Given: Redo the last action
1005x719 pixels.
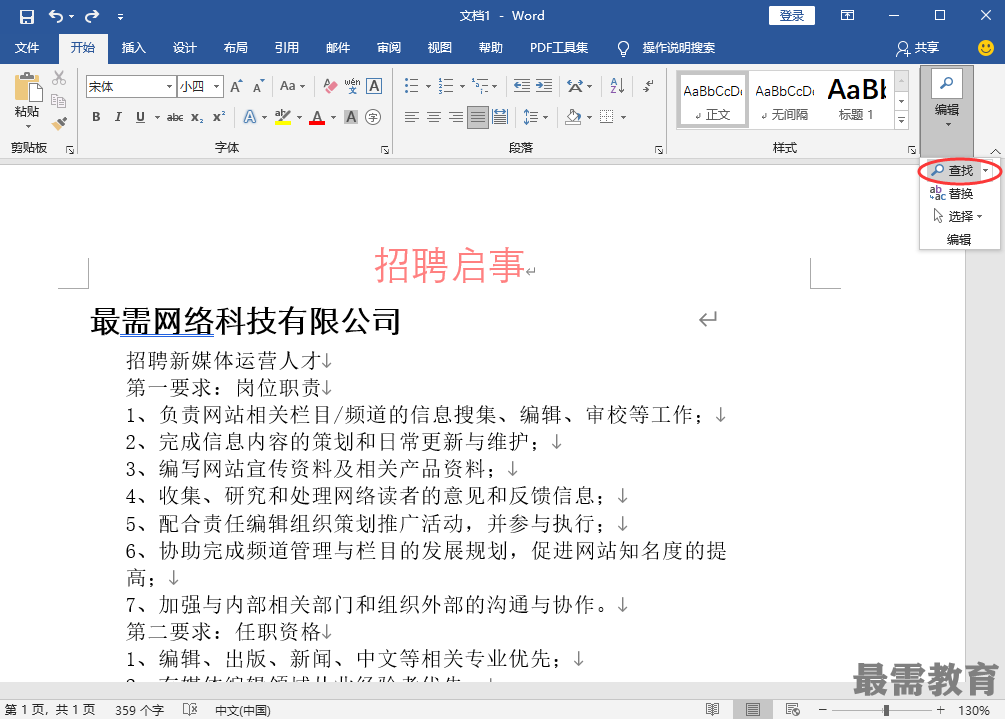Looking at the screenshot, I should coord(92,17).
